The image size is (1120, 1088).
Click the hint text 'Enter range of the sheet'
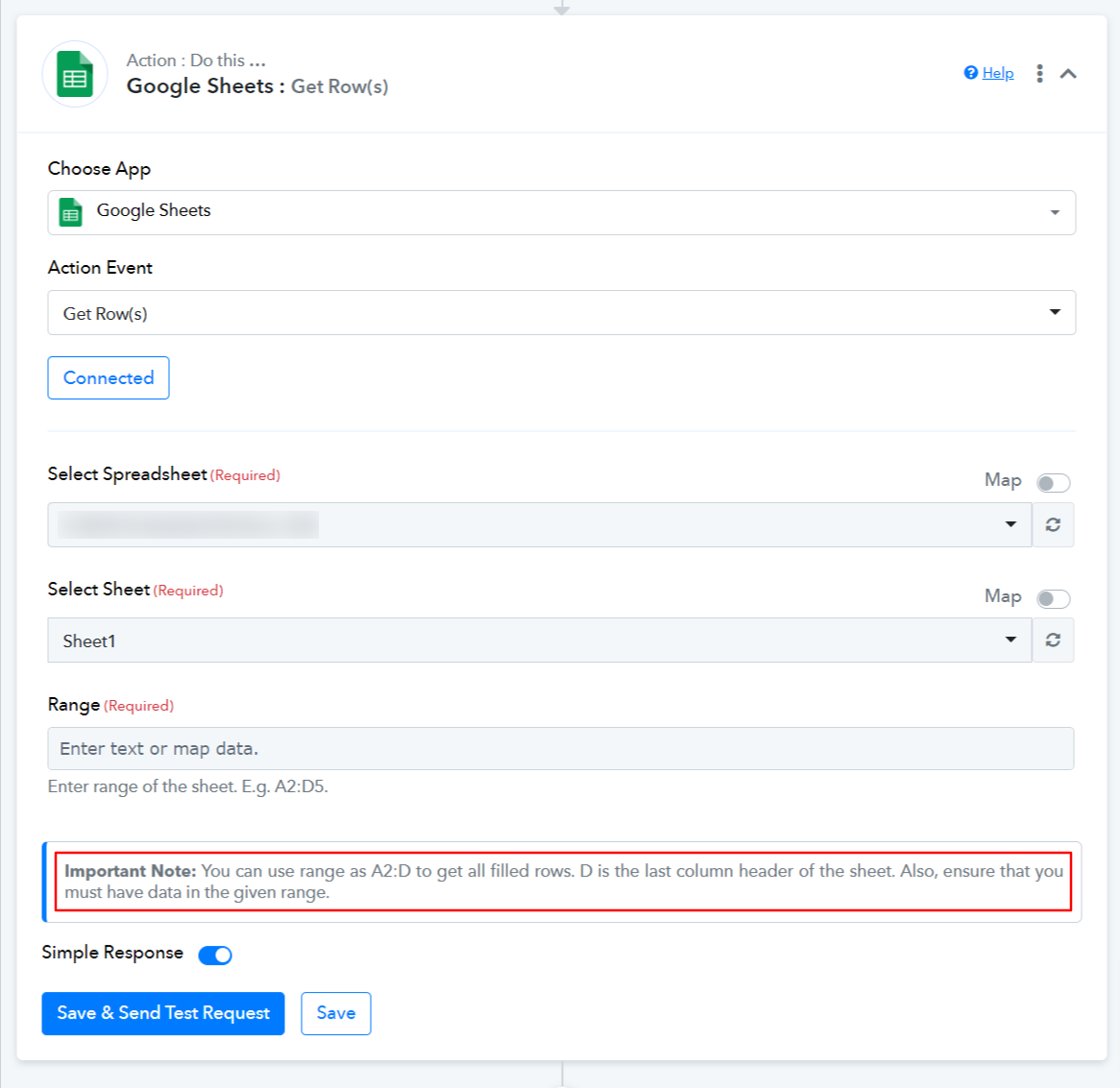click(x=188, y=786)
